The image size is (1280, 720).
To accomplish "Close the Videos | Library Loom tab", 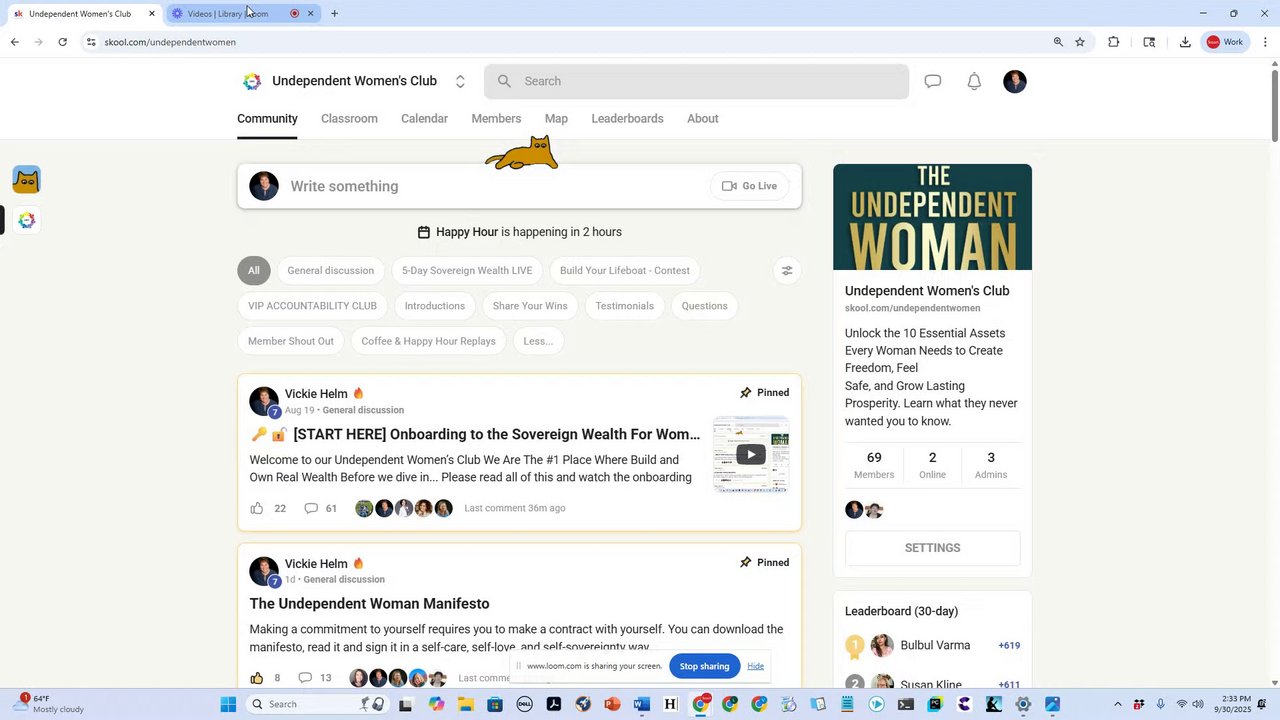I will click(x=311, y=14).
